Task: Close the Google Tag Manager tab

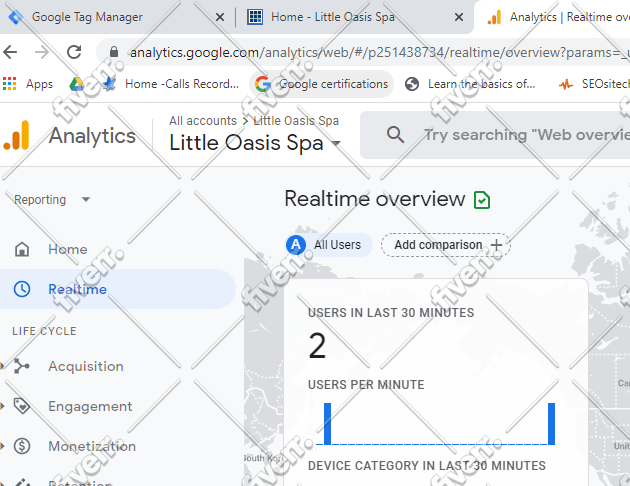Action: coord(219,17)
